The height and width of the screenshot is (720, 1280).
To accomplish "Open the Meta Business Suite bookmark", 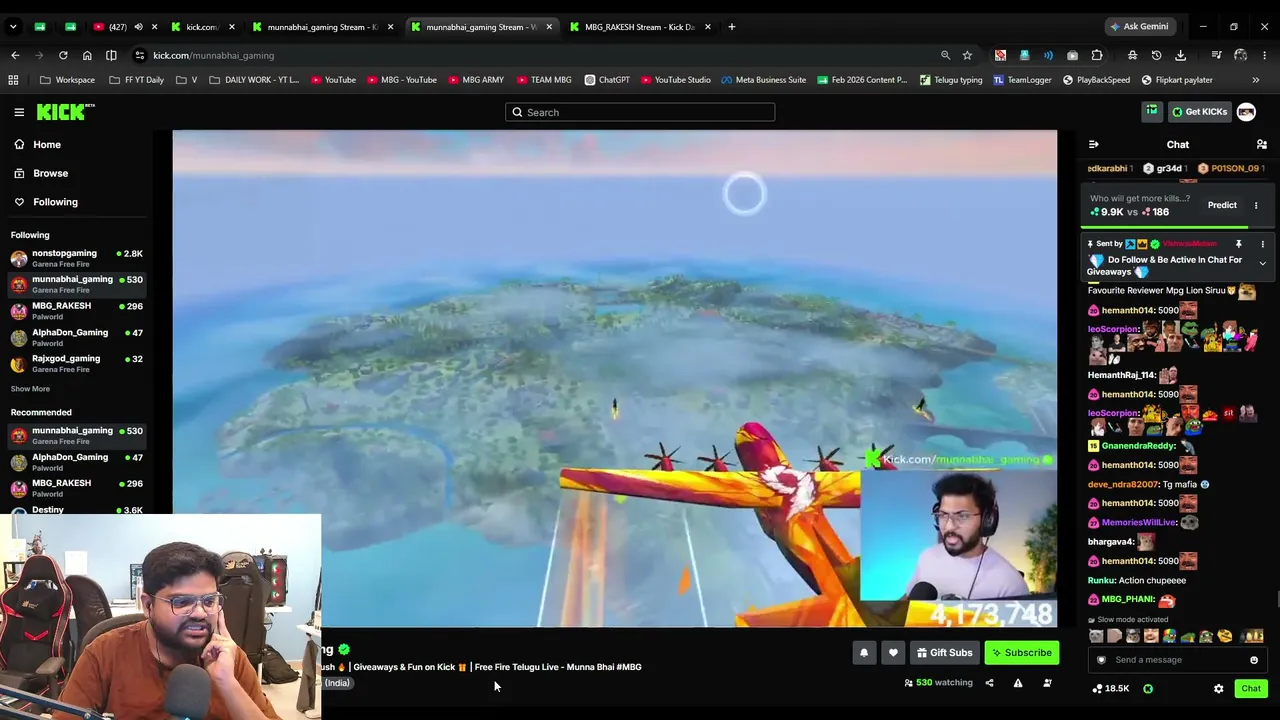I will pos(763,80).
